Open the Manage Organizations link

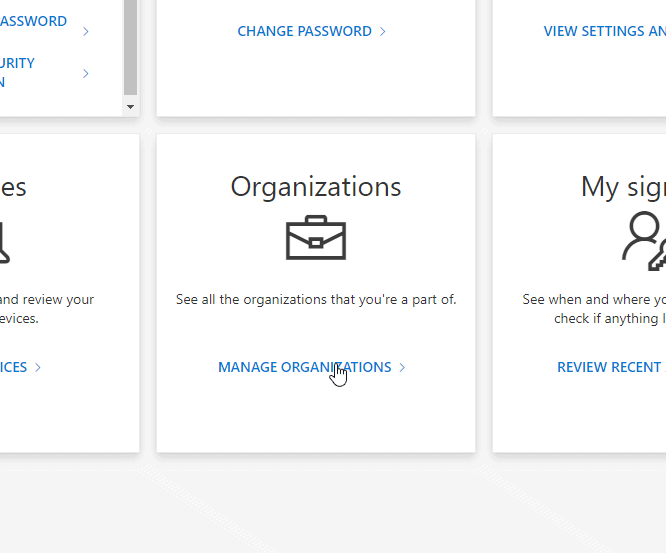tap(304, 367)
